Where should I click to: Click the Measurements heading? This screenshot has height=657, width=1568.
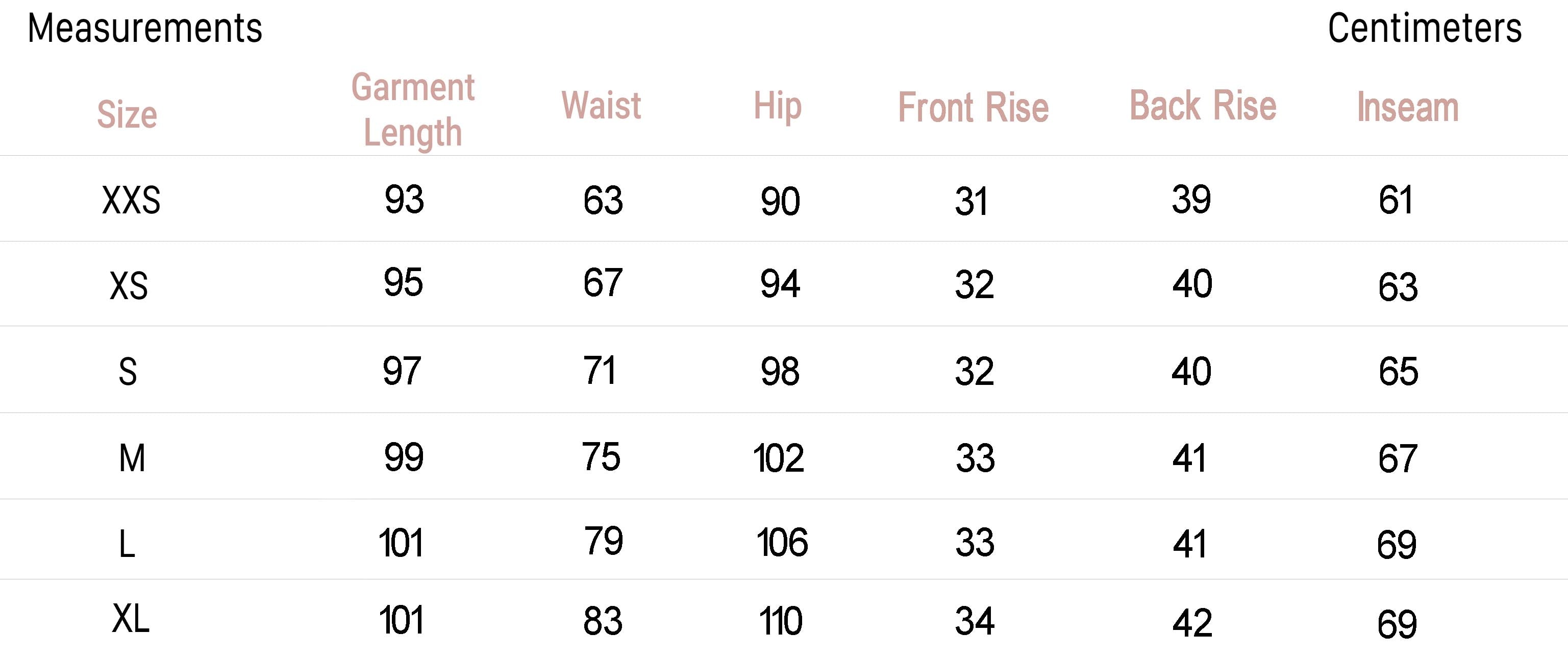tap(145, 29)
